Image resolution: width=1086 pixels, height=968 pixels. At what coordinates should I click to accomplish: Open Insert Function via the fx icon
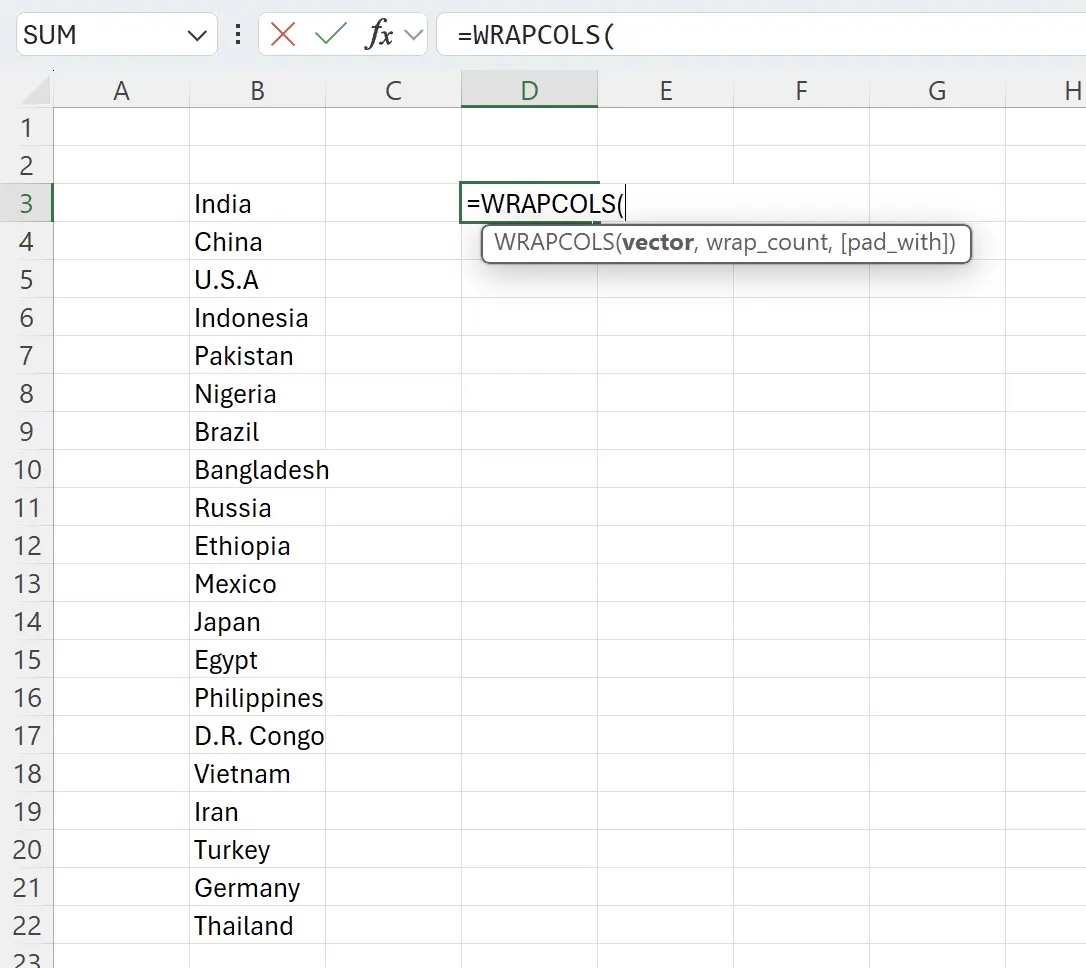(x=378, y=33)
